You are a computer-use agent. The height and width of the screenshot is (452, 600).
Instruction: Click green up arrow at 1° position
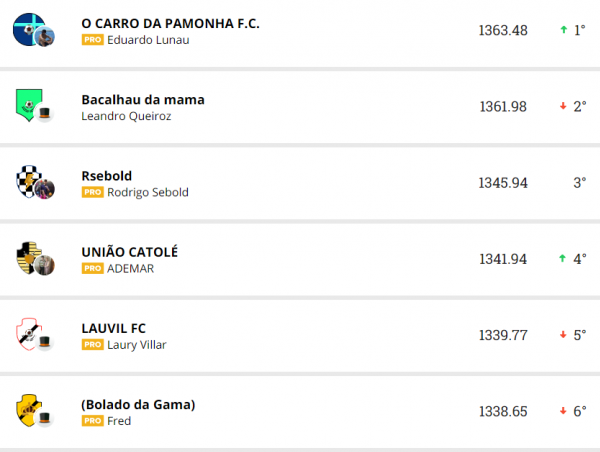[564, 30]
